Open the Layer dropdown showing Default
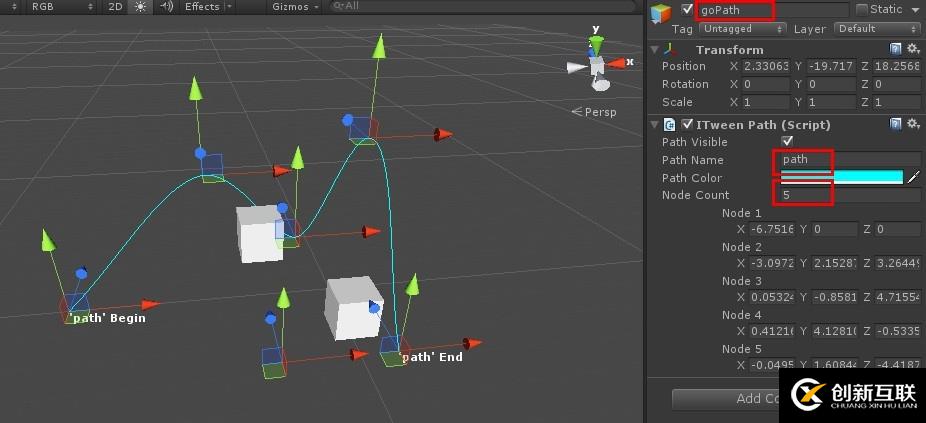This screenshot has height=423, width=926. tap(875, 29)
